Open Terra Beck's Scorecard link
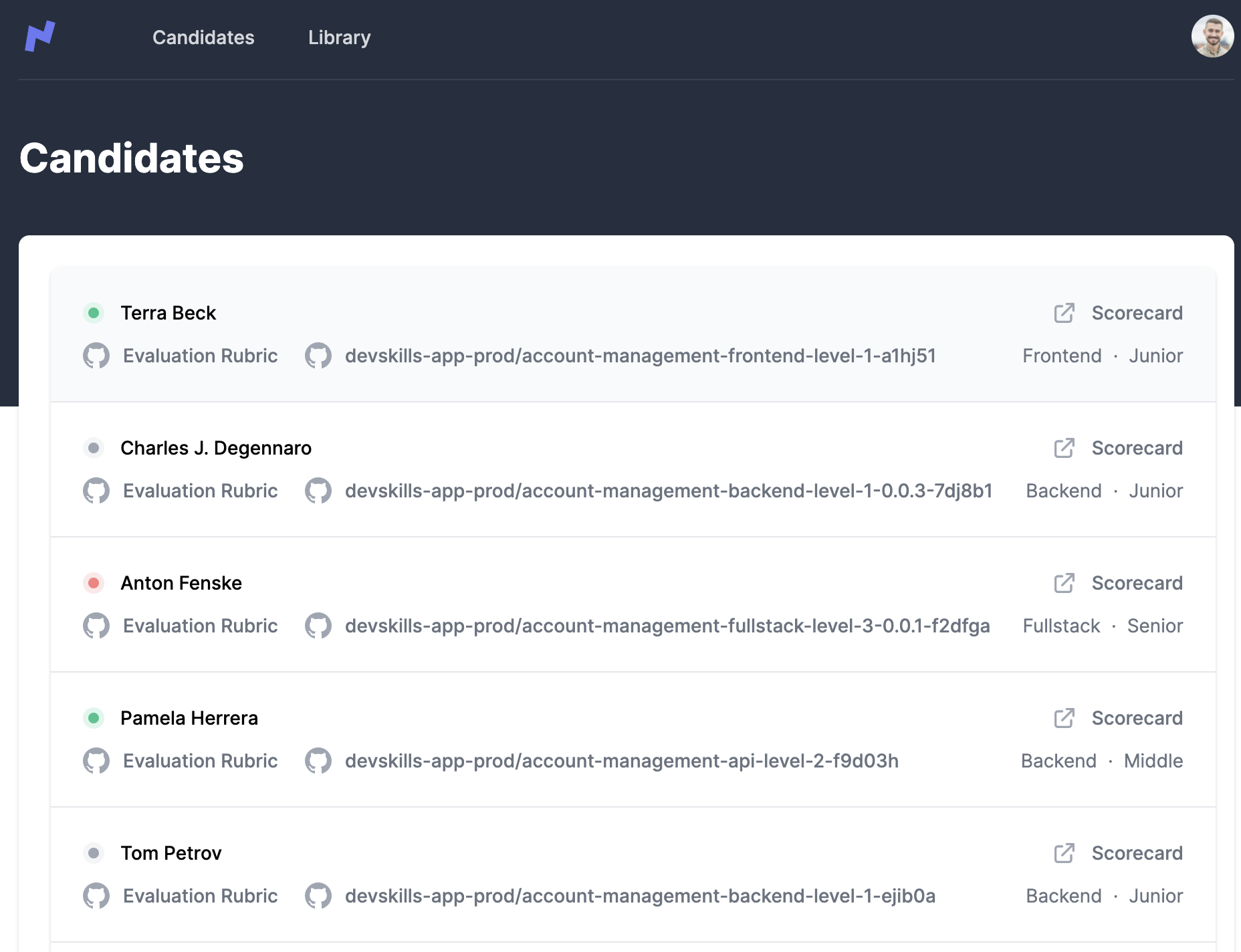This screenshot has height=952, width=1241. [x=1137, y=313]
